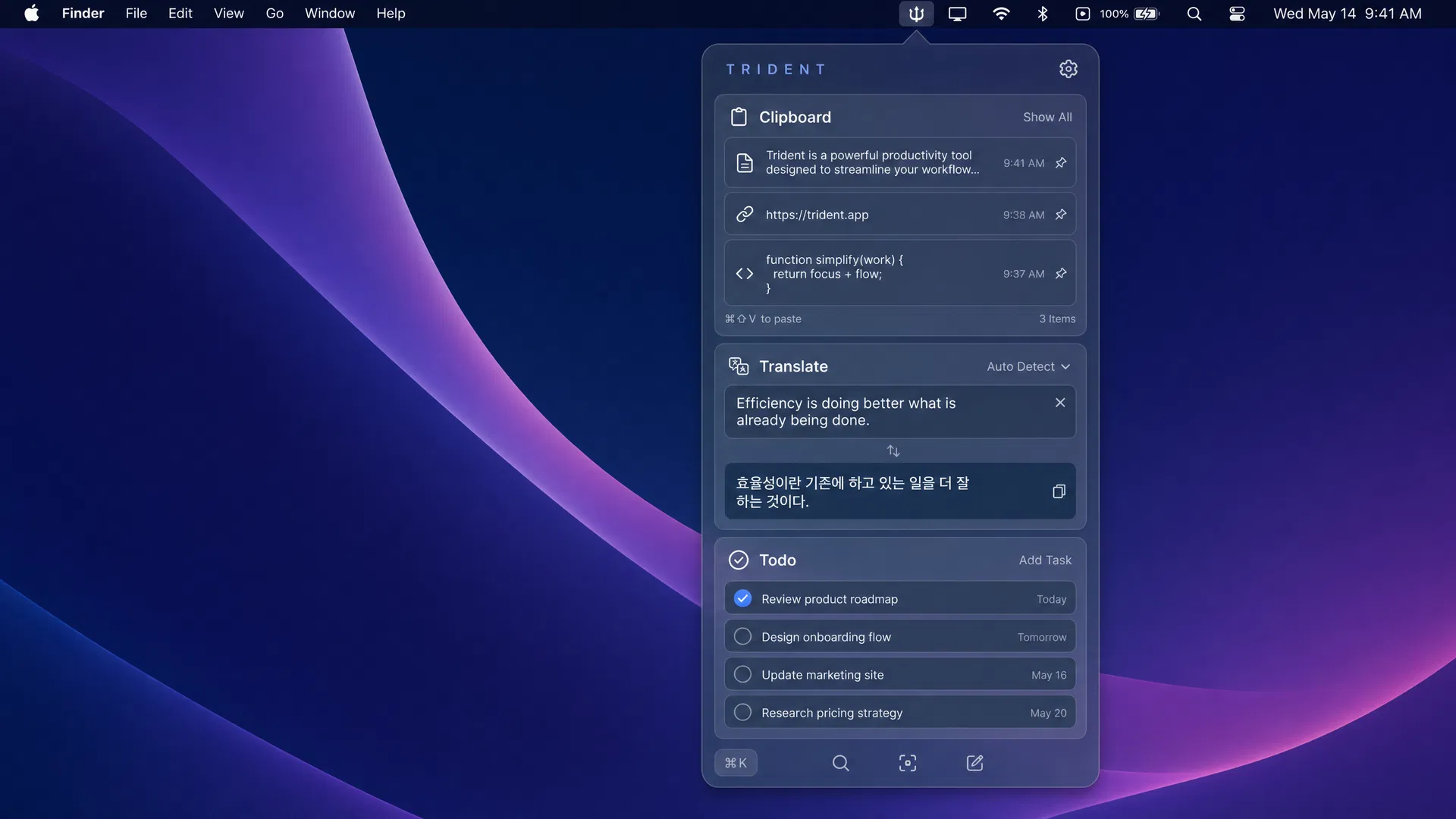1456x819 pixels.
Task: Click the 'May 16' due date
Action: click(1049, 675)
